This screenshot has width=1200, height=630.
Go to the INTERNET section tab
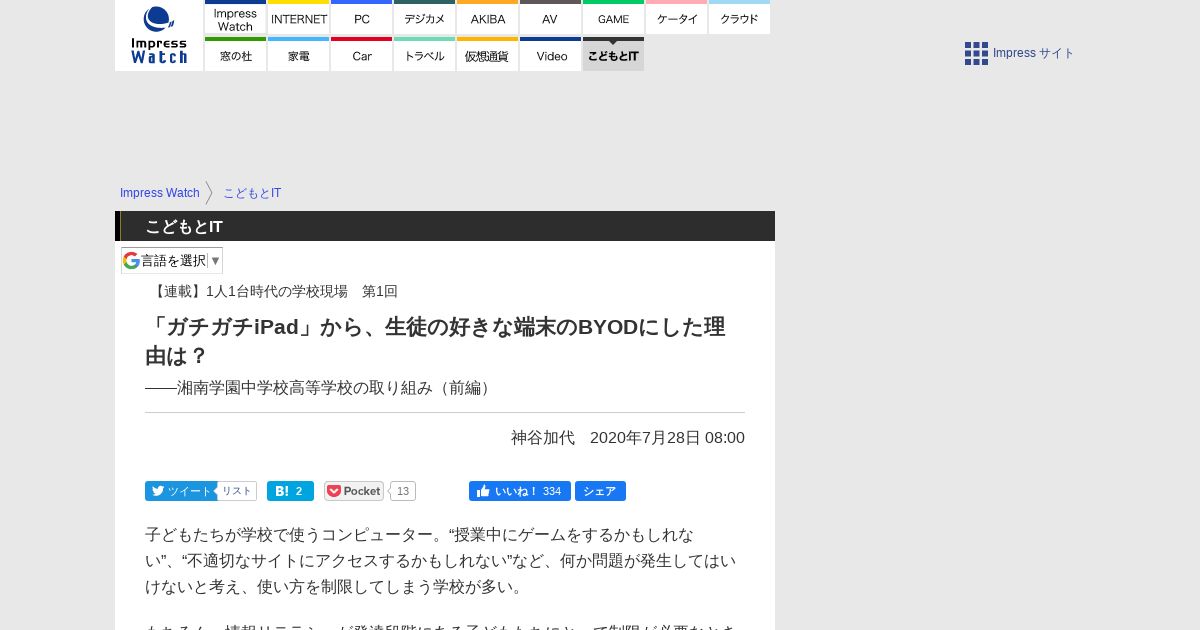coord(299,17)
